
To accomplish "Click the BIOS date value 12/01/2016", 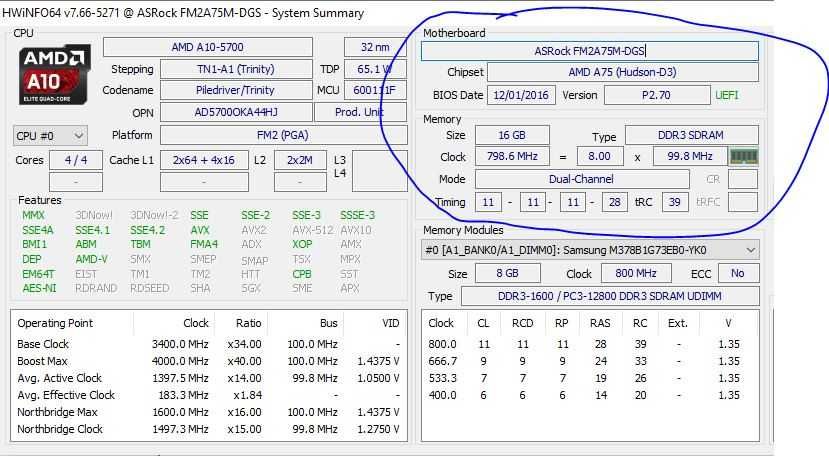I will coord(521,95).
